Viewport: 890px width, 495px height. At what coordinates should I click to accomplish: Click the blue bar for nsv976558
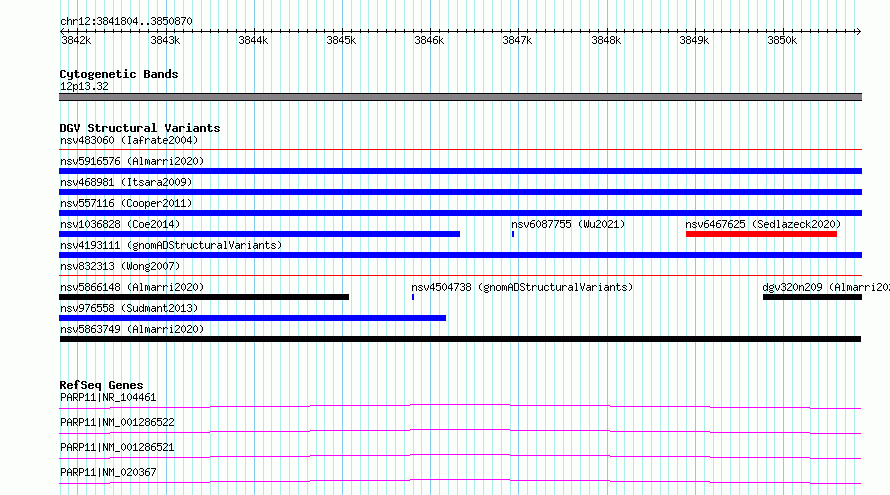[253, 318]
